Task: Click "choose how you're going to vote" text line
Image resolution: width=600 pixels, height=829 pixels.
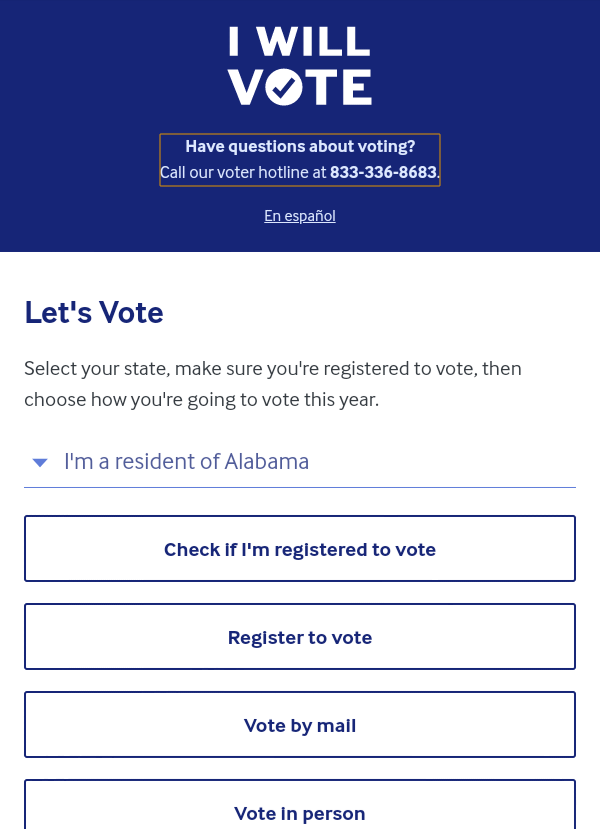Action: (161, 400)
